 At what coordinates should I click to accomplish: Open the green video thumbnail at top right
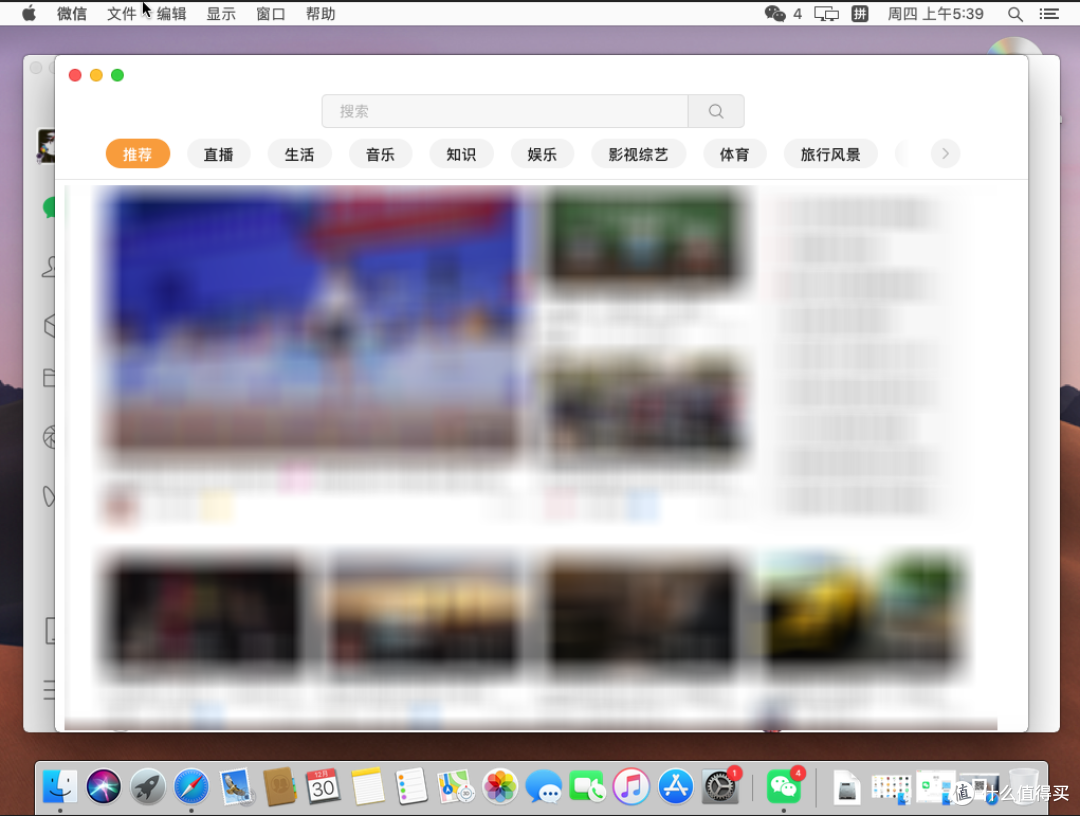(643, 238)
